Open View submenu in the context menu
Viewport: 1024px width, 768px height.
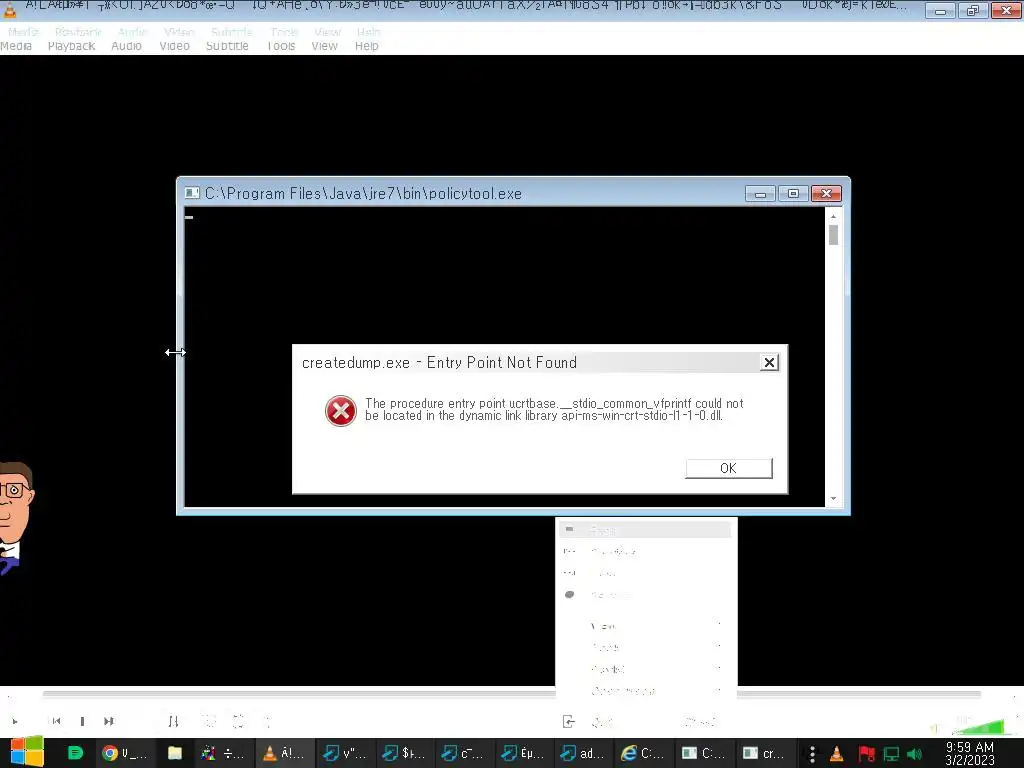645,626
